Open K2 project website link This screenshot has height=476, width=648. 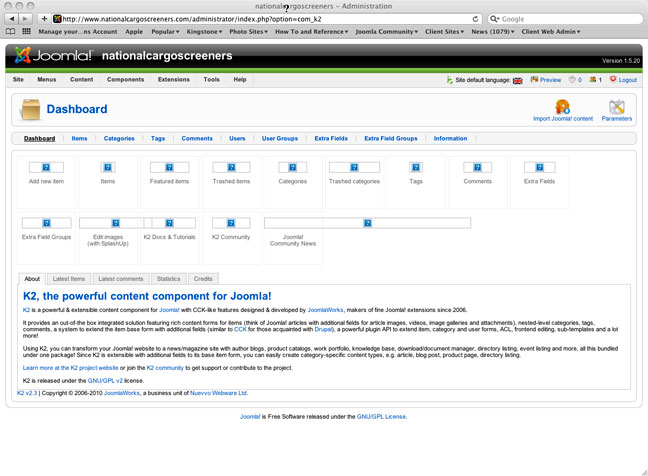pyautogui.click(x=71, y=368)
